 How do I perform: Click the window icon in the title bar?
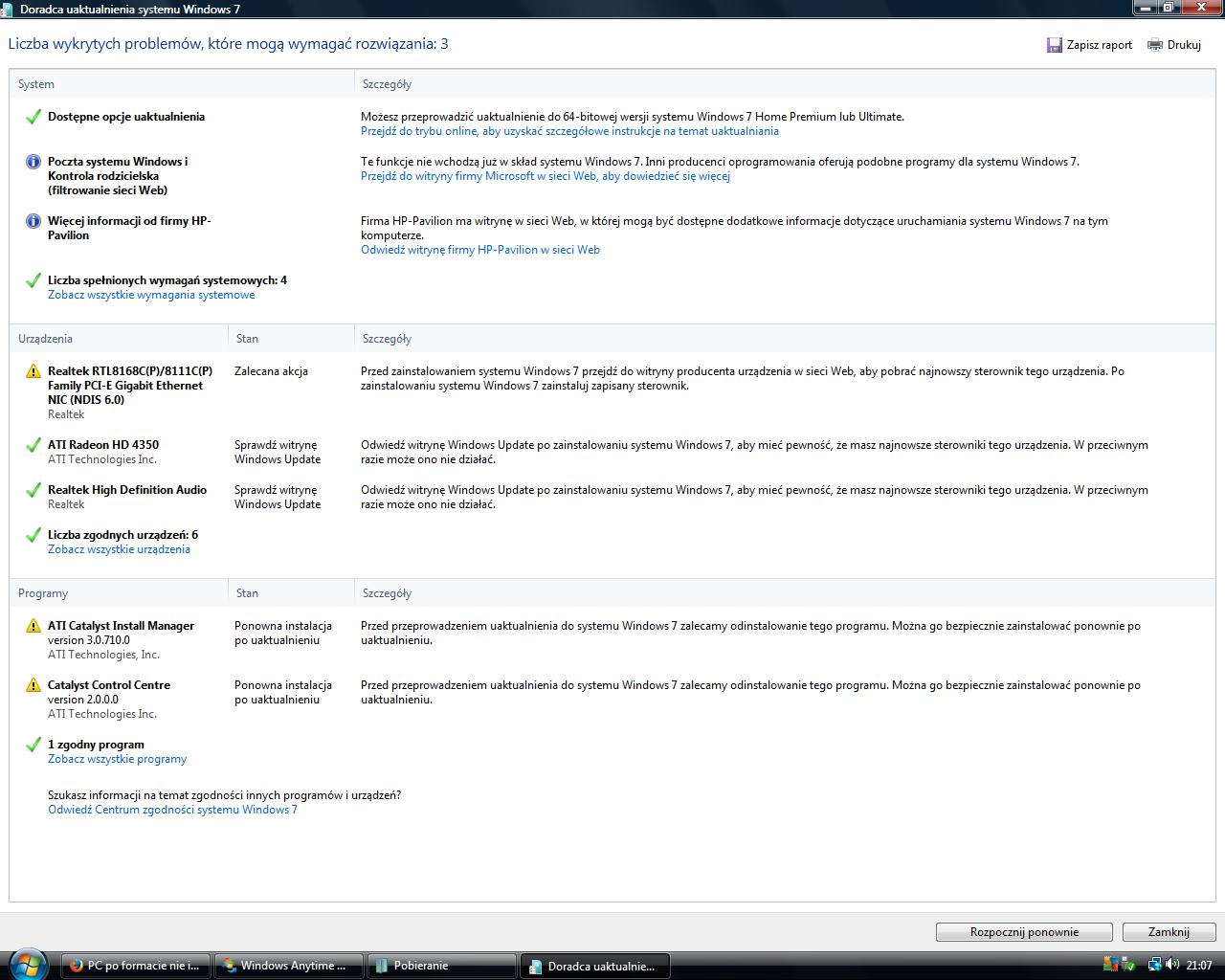click(8, 9)
